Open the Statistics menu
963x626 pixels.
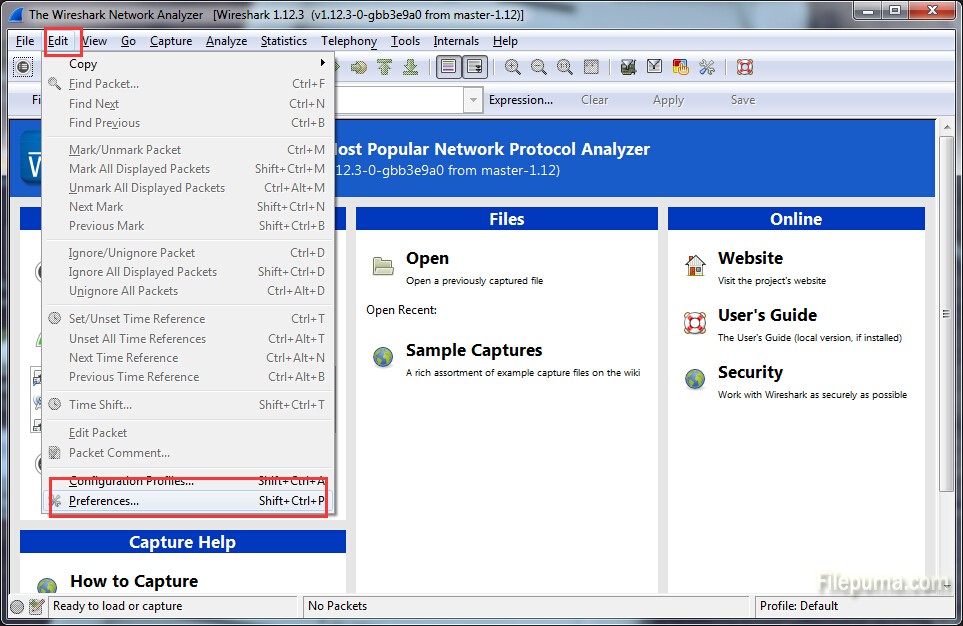(x=284, y=41)
